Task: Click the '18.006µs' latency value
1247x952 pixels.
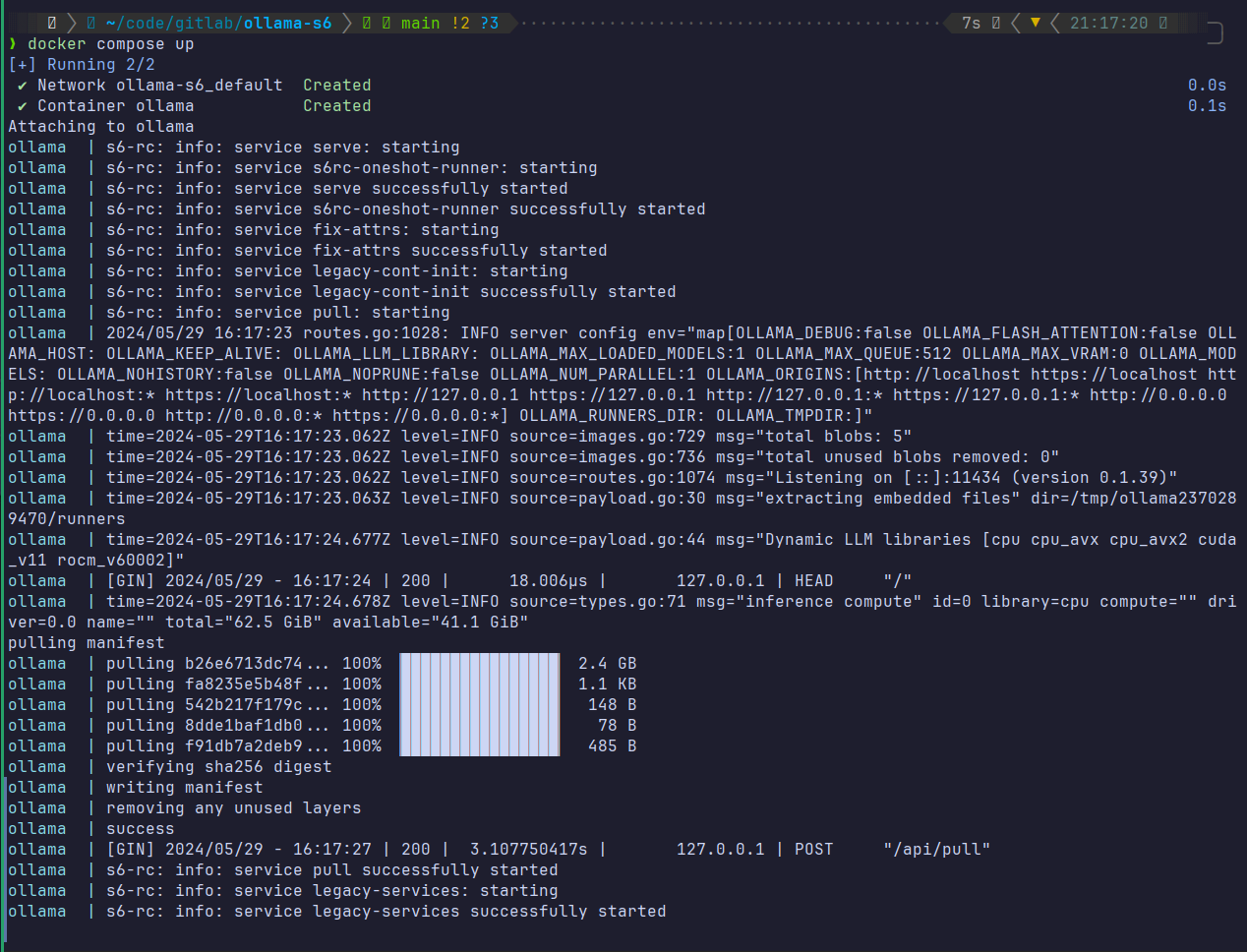Action: (549, 581)
